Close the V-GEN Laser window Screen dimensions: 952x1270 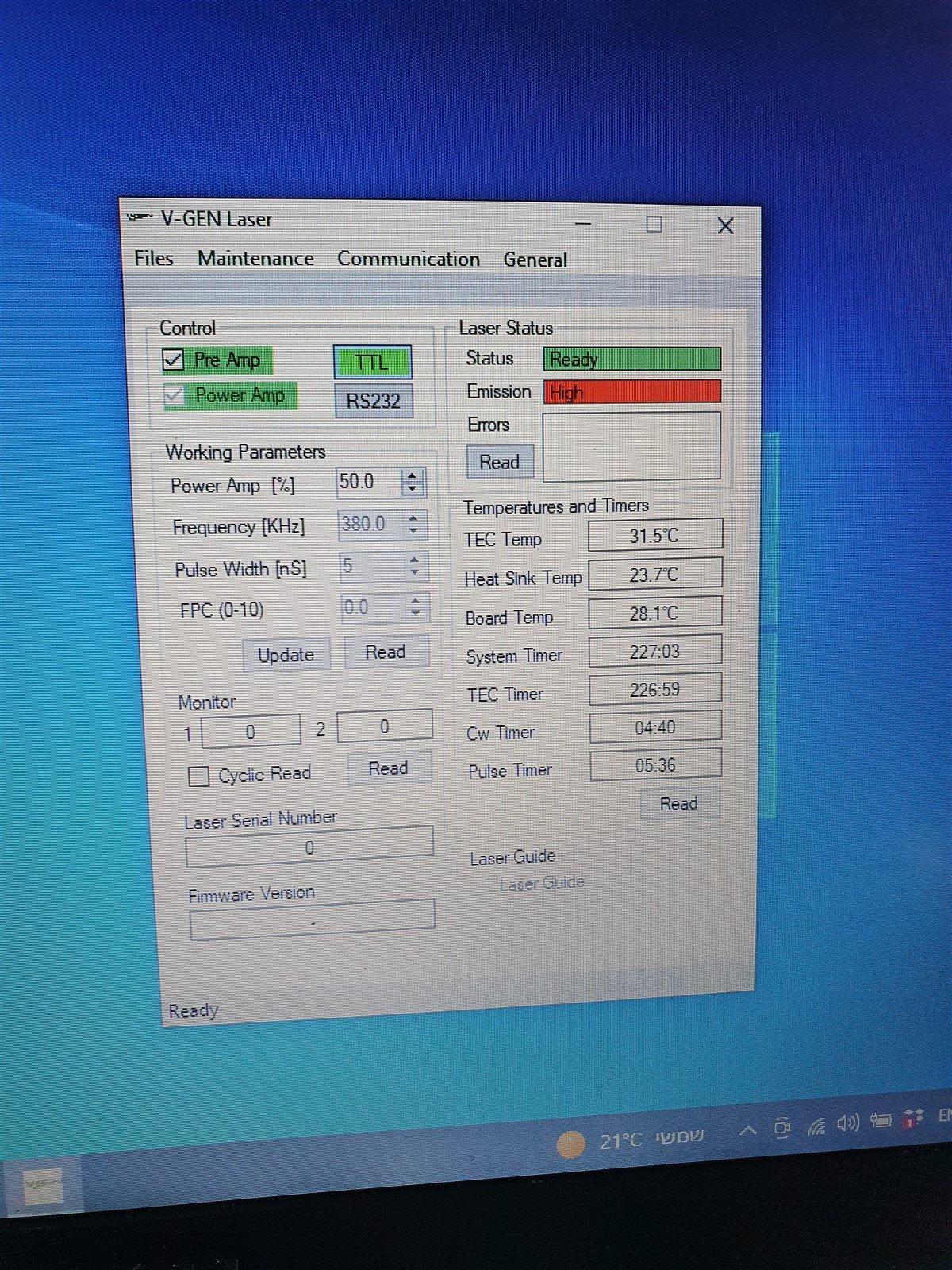tap(725, 226)
